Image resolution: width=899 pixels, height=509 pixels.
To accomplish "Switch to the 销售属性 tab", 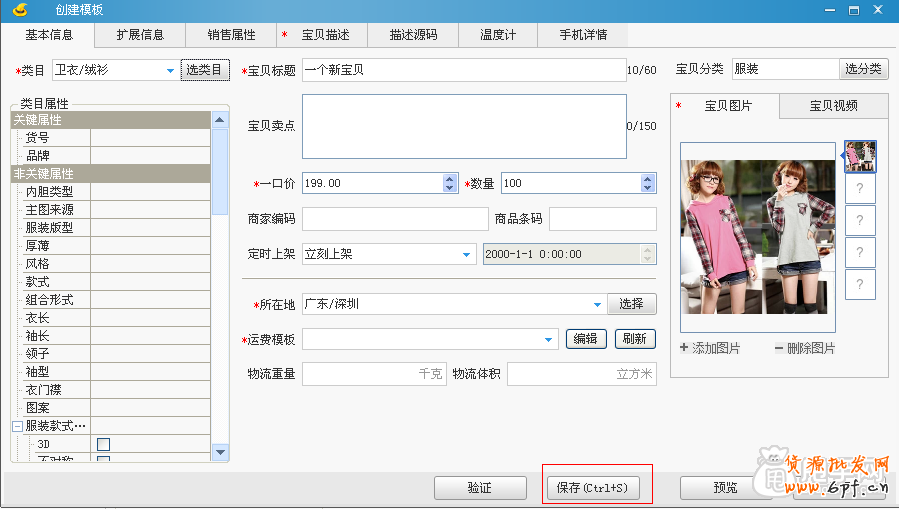I will 231,35.
